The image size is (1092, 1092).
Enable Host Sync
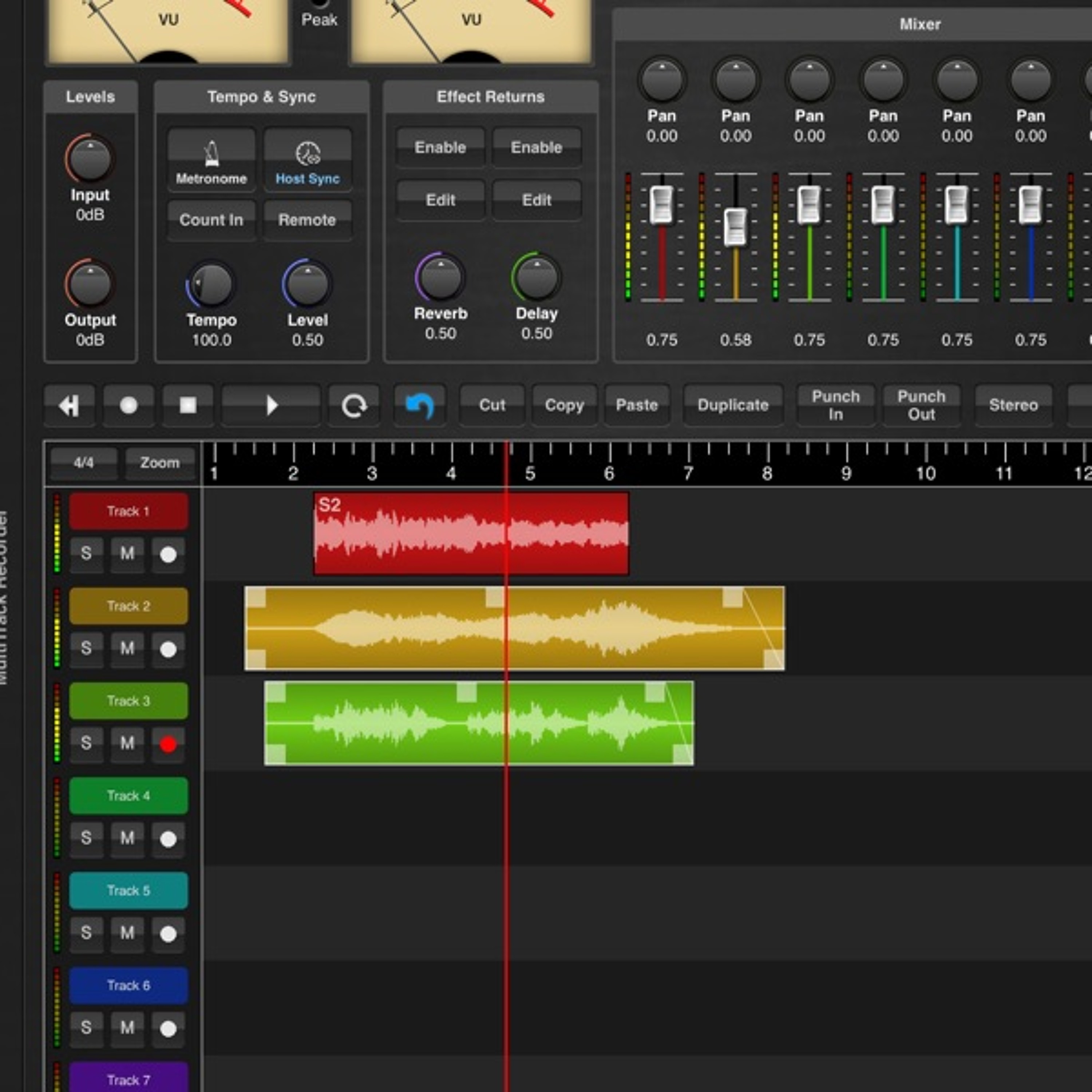pyautogui.click(x=308, y=160)
